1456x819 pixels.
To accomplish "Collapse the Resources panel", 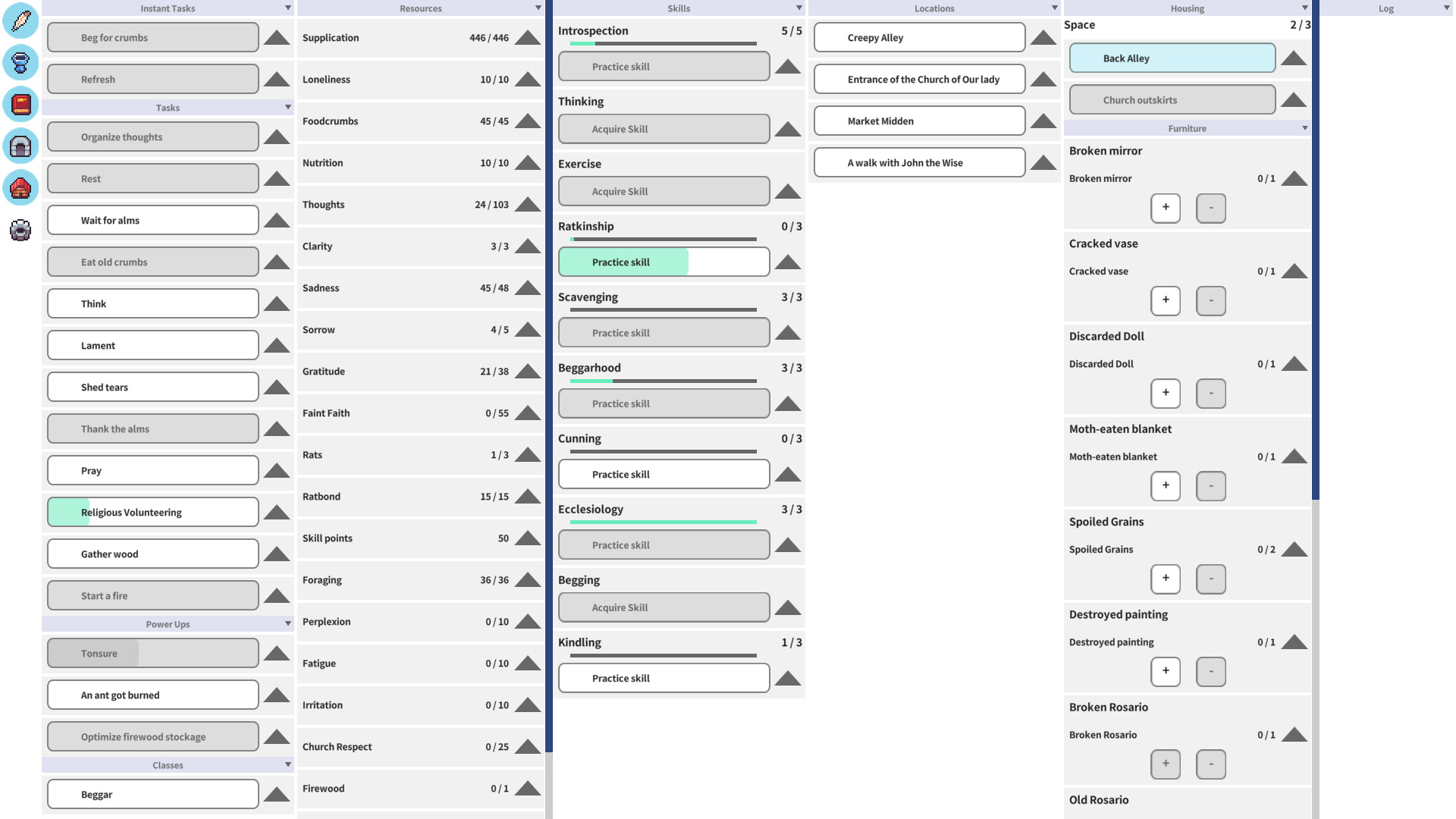I will click(538, 8).
